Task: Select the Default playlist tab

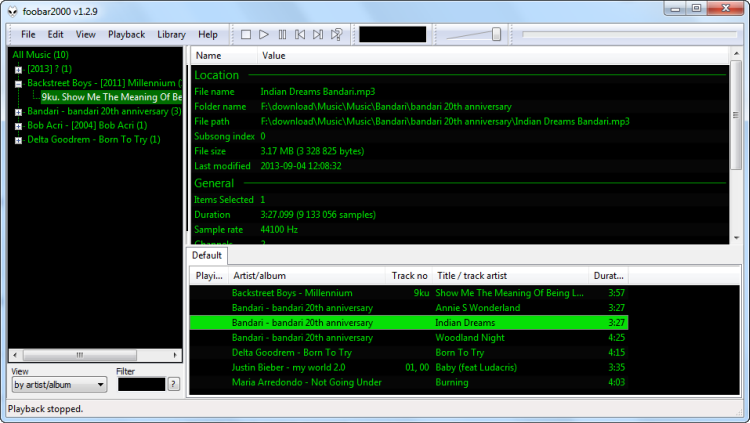Action: coord(207,256)
